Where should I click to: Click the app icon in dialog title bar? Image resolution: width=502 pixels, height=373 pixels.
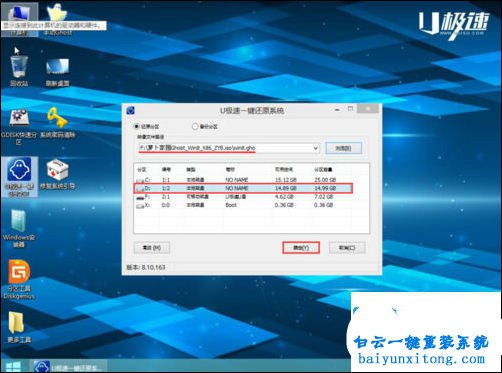coord(130,110)
